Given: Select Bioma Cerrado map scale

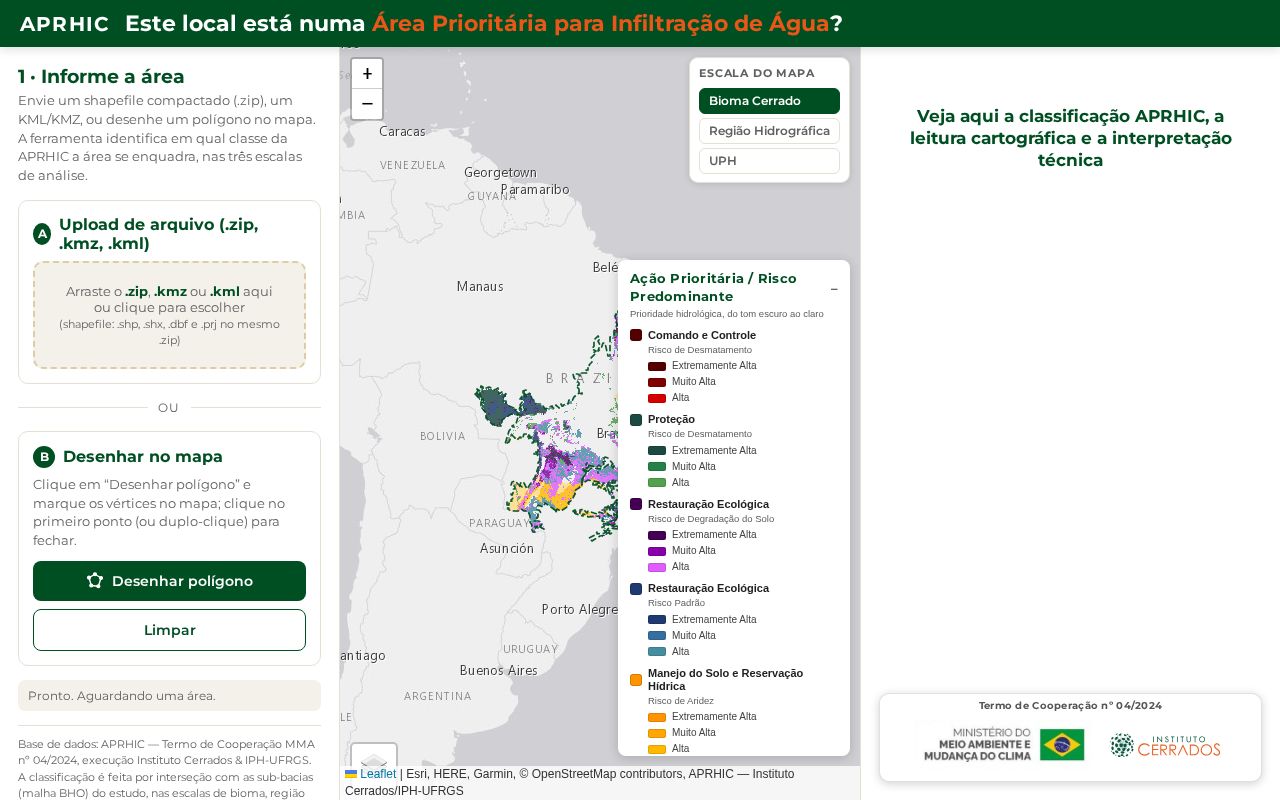Looking at the screenshot, I should 769,101.
